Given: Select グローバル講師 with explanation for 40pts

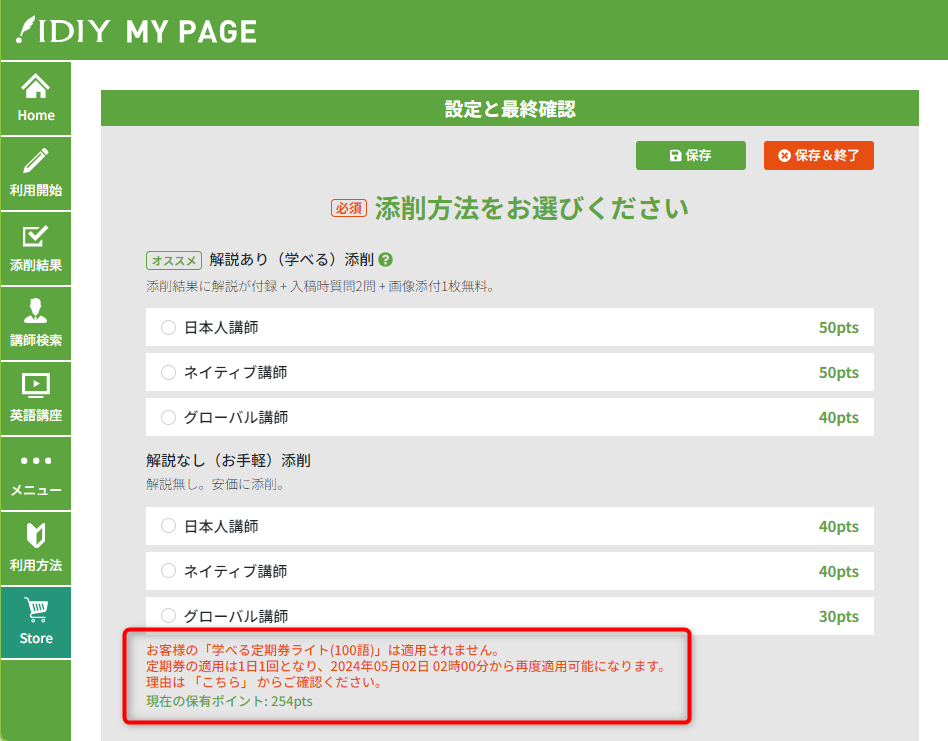Looking at the screenshot, I should [x=168, y=417].
